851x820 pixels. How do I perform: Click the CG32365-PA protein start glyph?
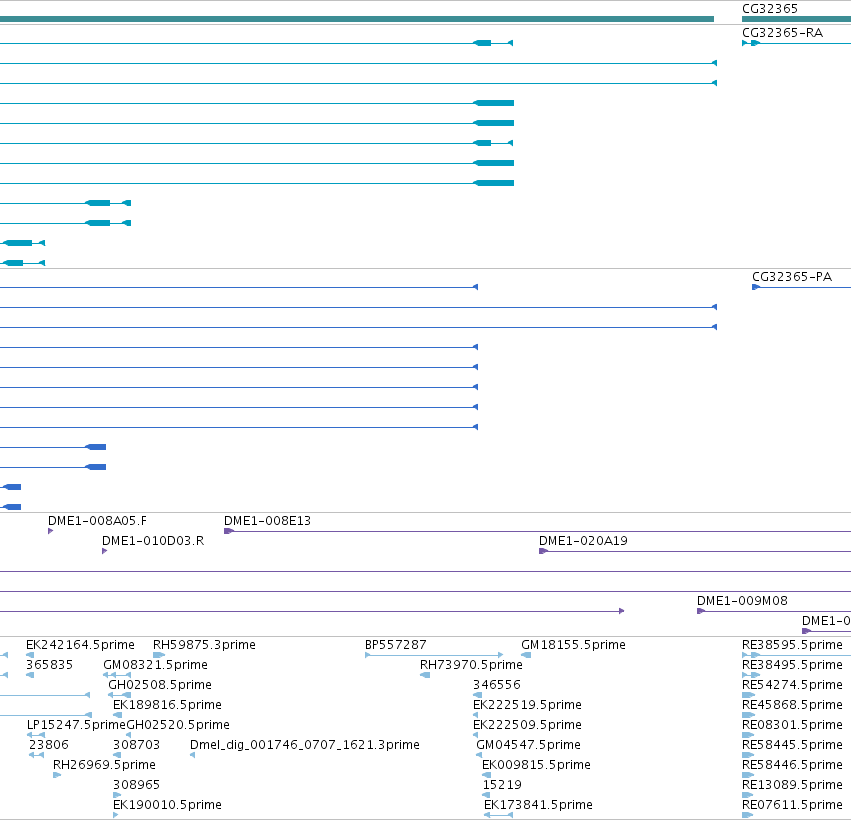point(756,287)
